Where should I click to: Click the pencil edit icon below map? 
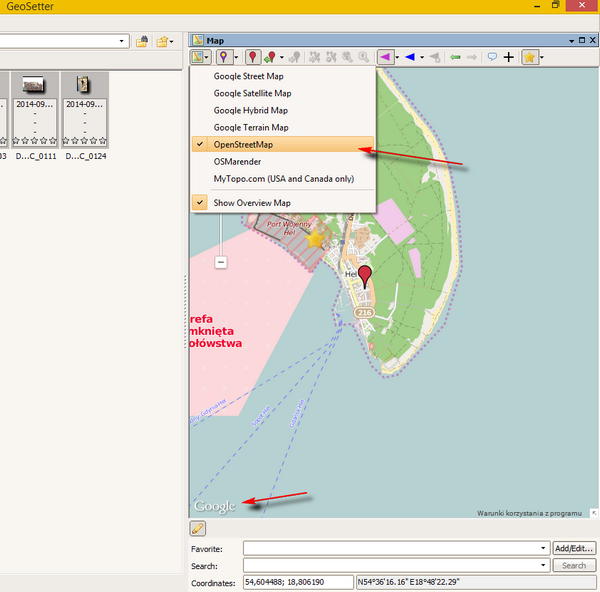point(197,529)
